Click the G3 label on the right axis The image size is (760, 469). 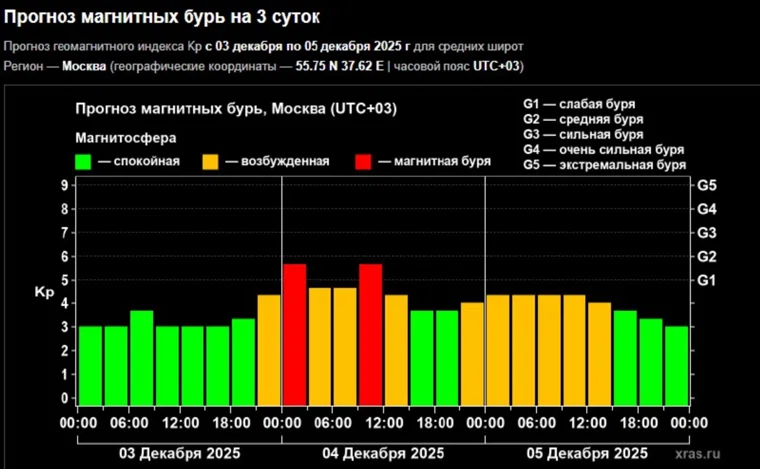point(707,233)
